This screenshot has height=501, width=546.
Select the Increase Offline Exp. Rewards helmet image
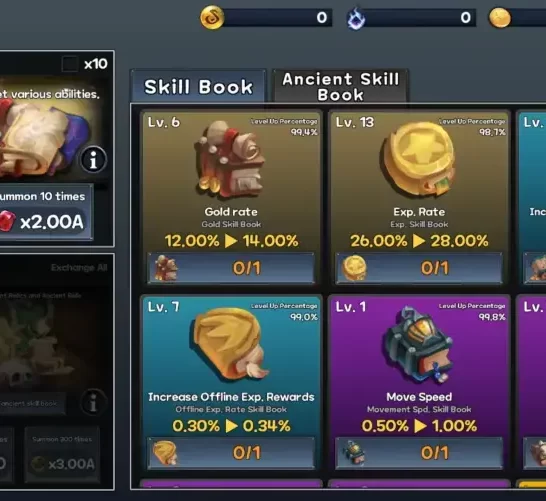230,344
